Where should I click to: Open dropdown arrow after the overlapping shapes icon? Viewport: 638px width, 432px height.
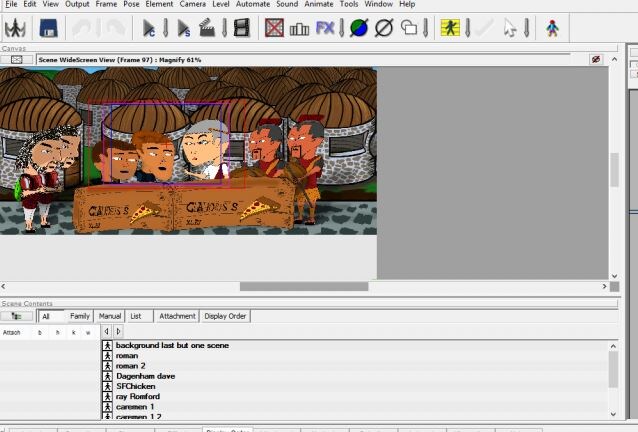click(x=426, y=28)
